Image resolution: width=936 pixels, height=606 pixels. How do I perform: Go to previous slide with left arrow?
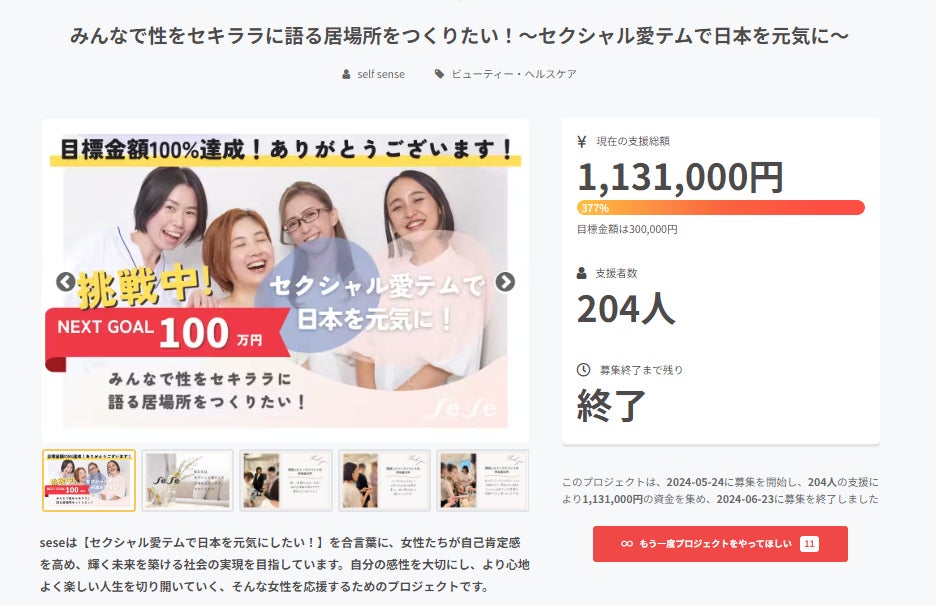pos(66,282)
